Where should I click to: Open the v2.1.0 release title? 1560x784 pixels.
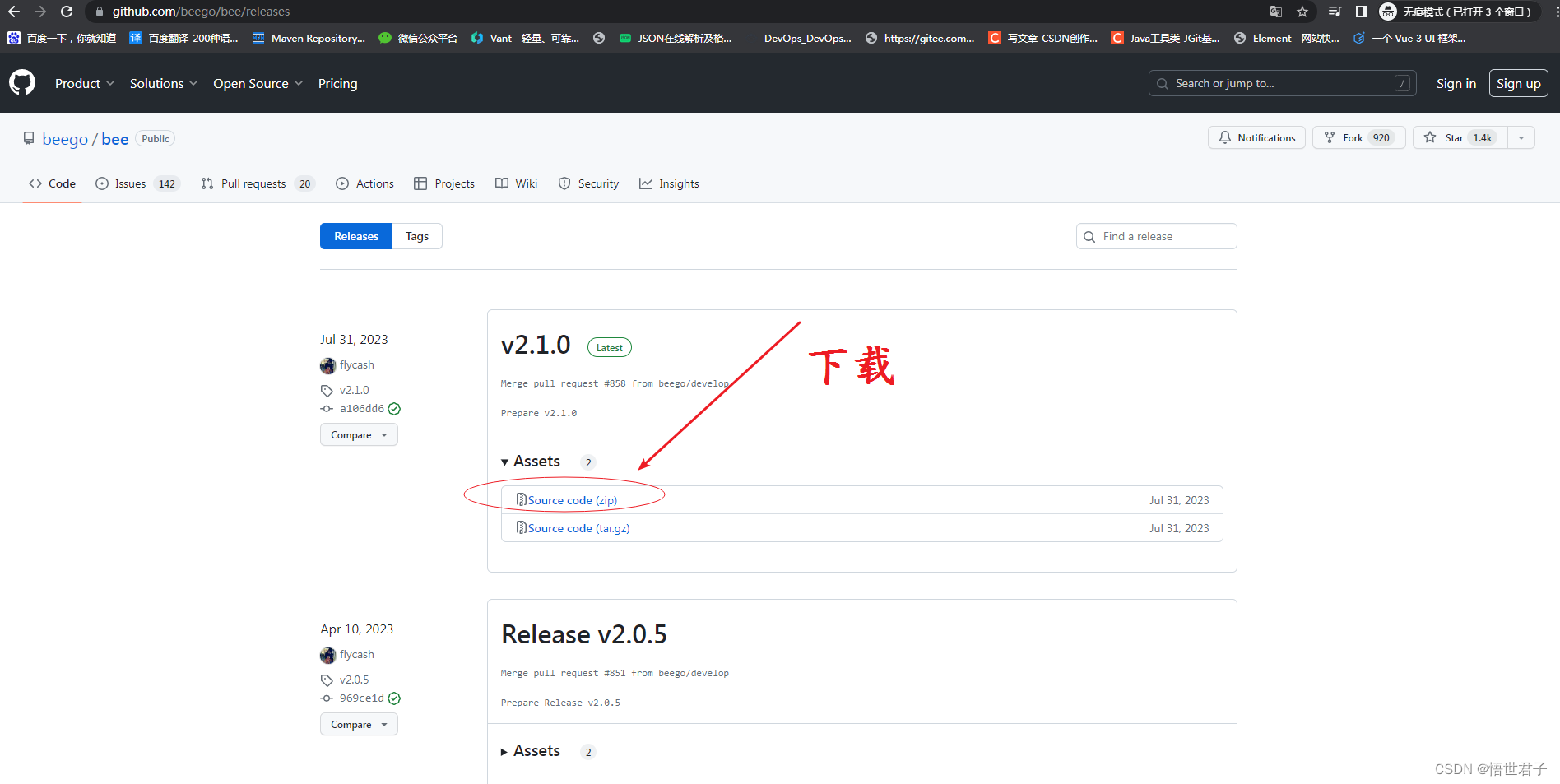coord(536,345)
